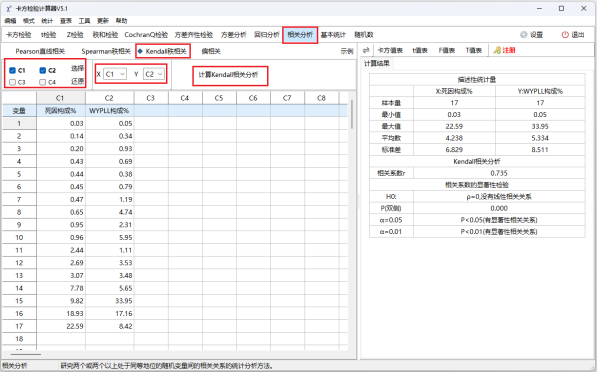597x372 pixels.
Task: Select the C5 column header
Action: click(219, 98)
